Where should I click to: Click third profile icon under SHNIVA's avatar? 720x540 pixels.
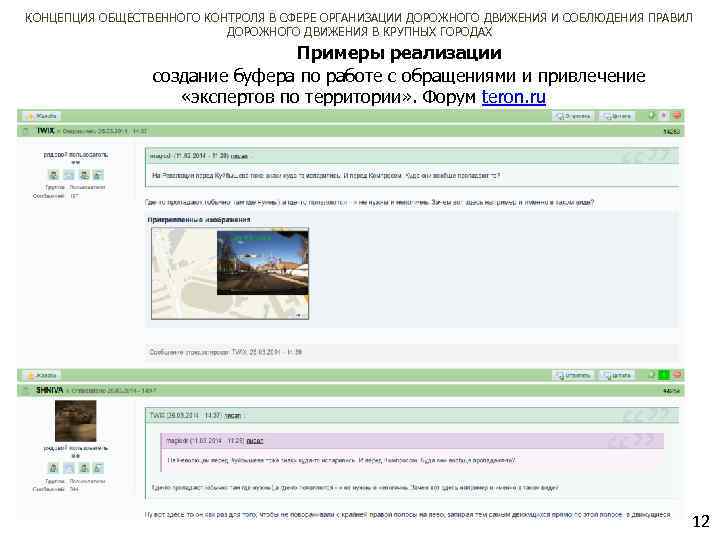pyautogui.click(x=84, y=468)
